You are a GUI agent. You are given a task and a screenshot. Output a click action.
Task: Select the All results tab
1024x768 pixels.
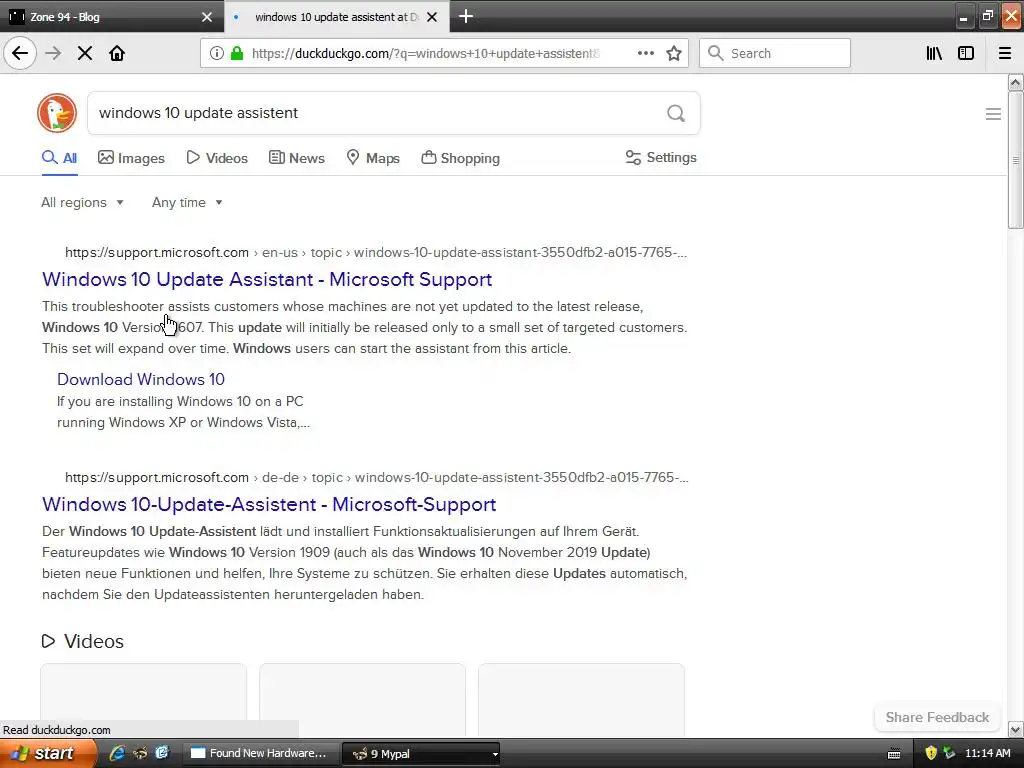pyautogui.click(x=59, y=158)
